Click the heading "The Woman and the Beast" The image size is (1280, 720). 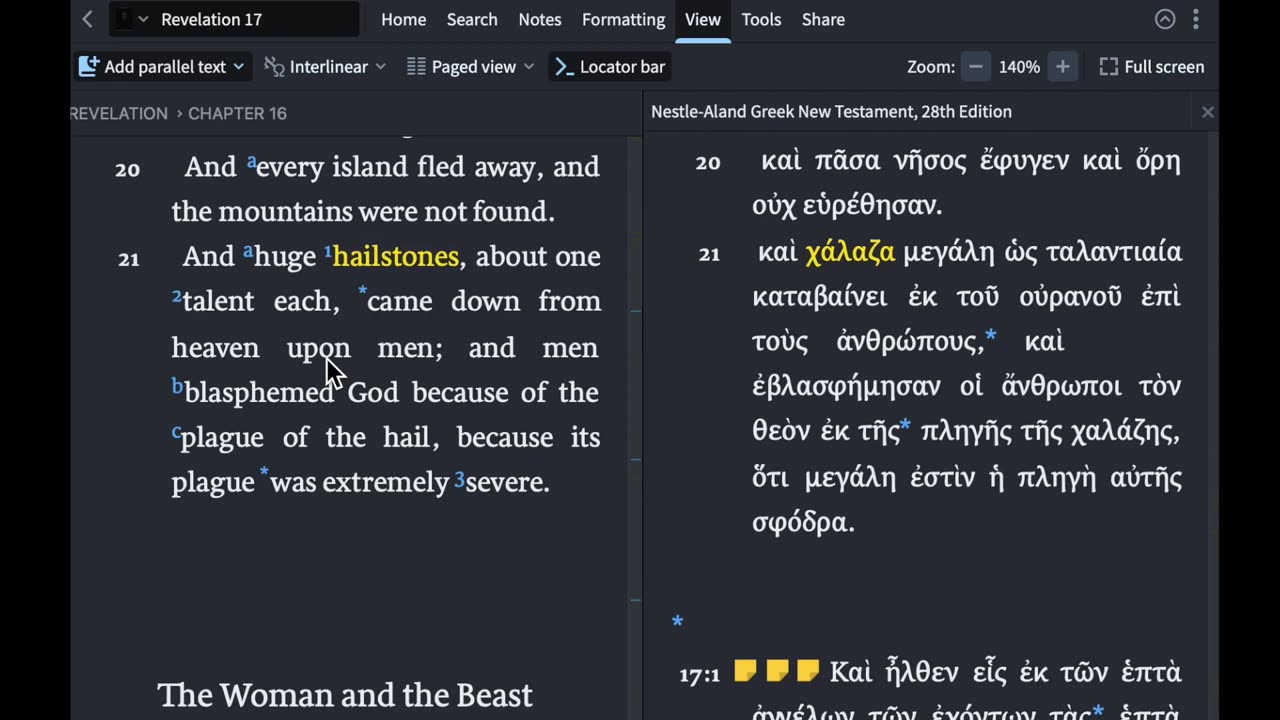pyautogui.click(x=345, y=694)
